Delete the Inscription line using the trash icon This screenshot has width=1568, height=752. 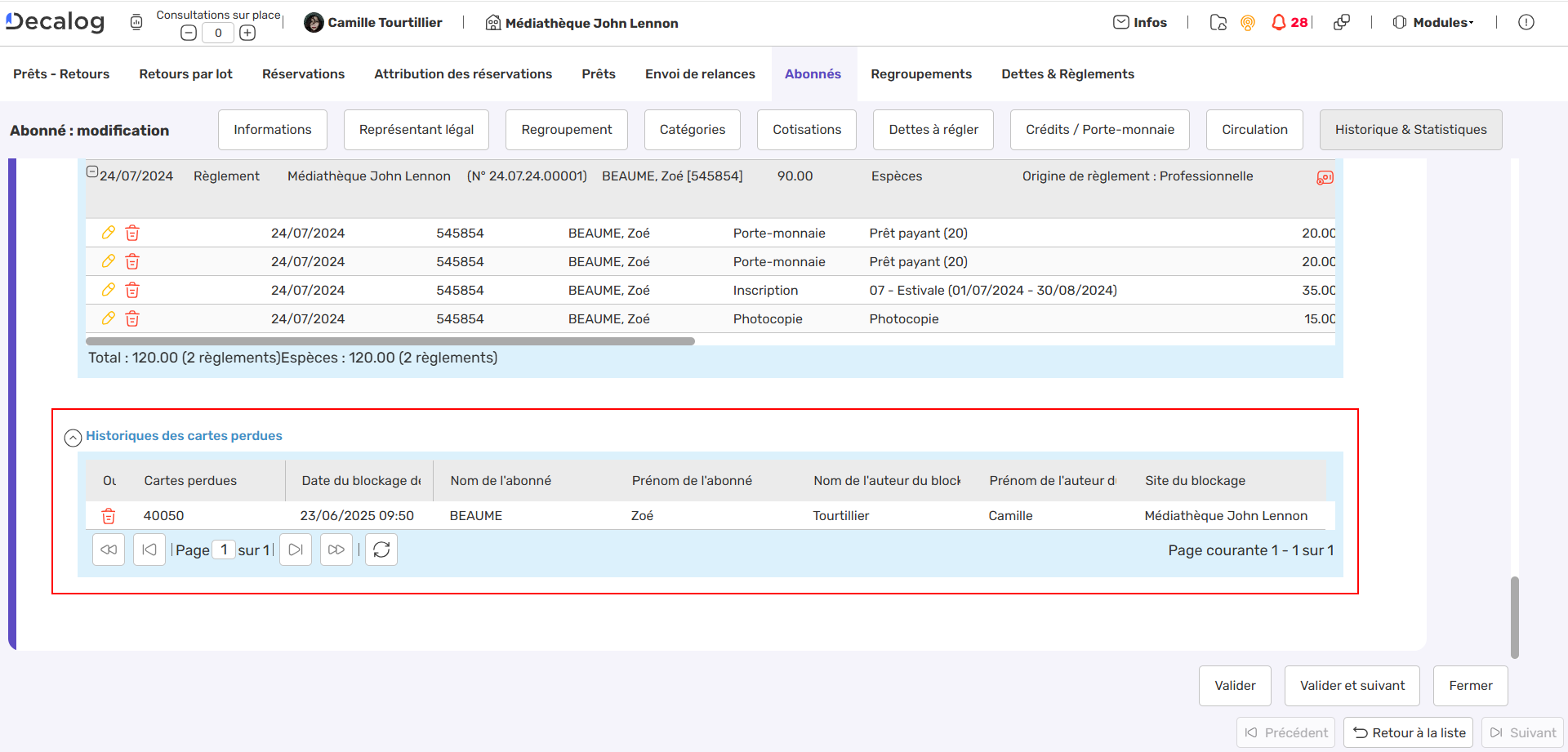point(132,290)
